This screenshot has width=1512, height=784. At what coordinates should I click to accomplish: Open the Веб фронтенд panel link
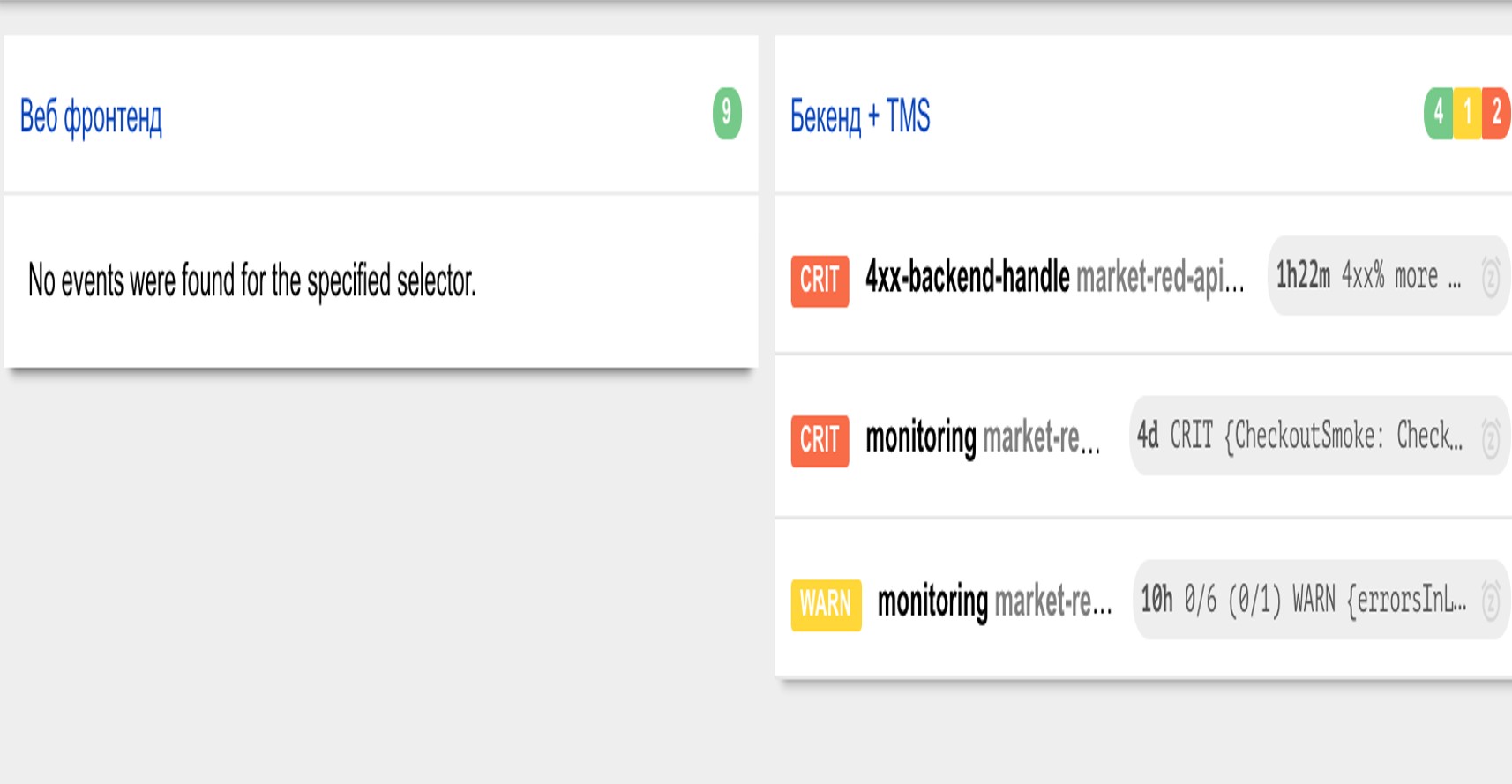(x=91, y=116)
